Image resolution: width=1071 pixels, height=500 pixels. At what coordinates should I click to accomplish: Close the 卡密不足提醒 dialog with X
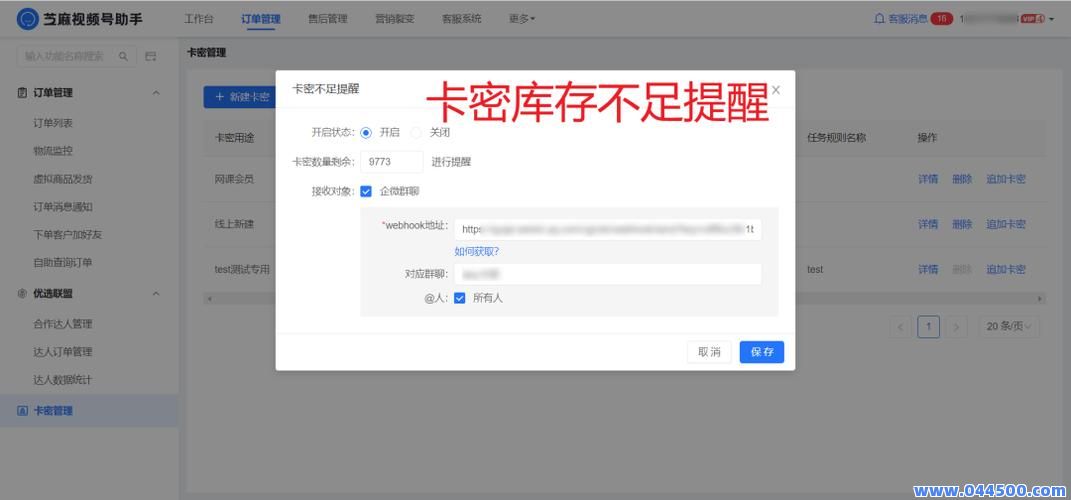point(776,89)
